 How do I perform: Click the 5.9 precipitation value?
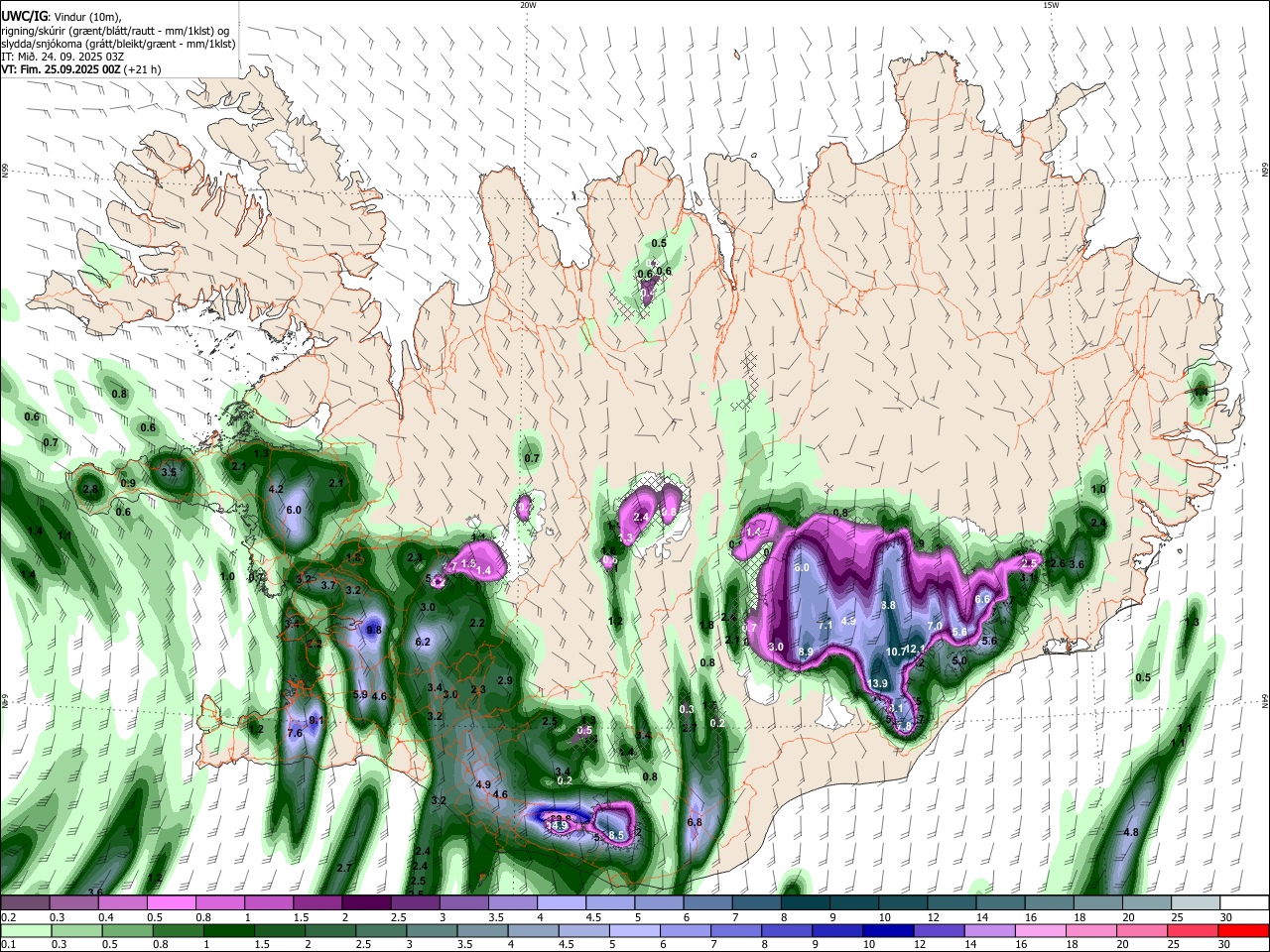[360, 694]
